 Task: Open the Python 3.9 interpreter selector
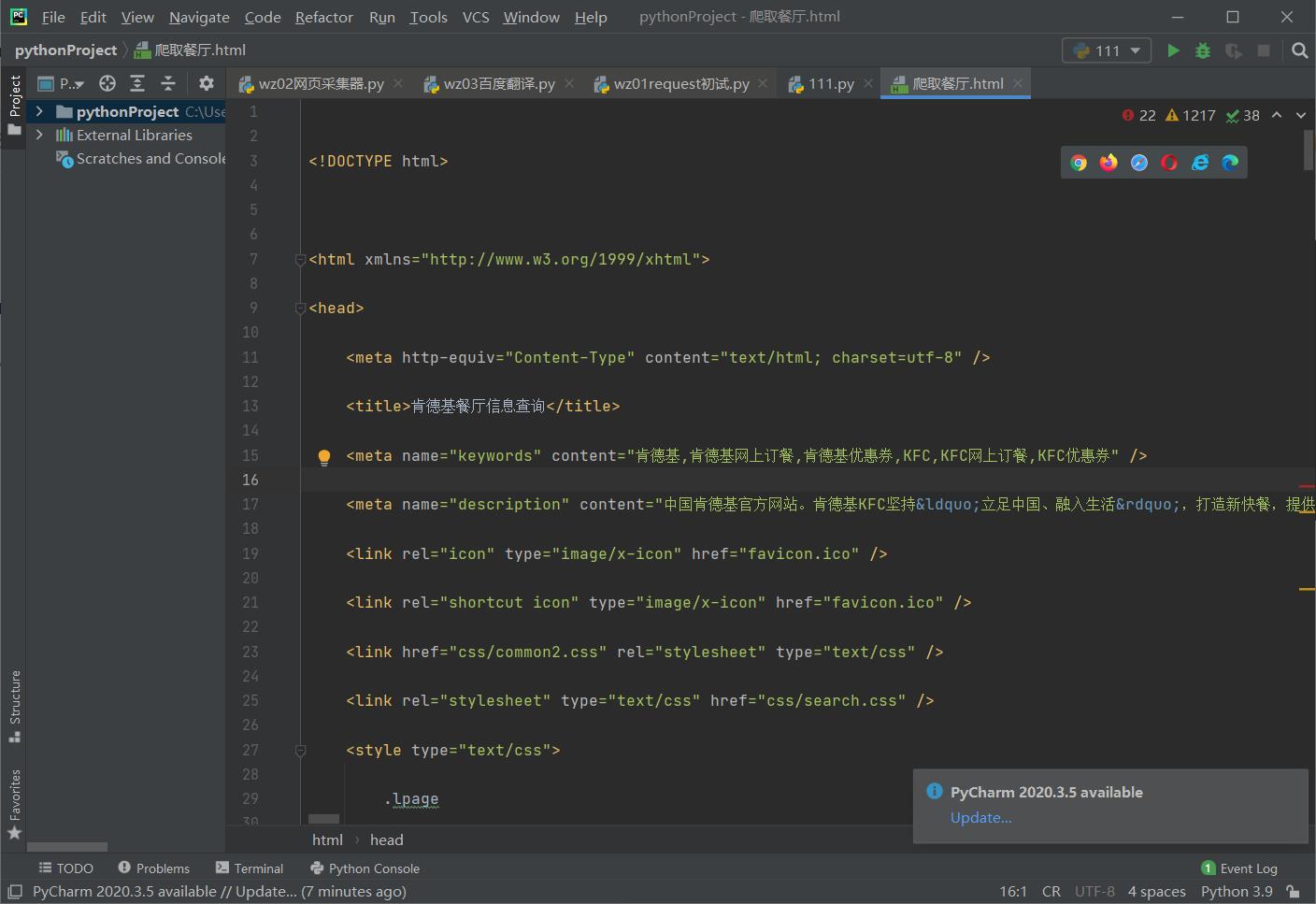[x=1237, y=892]
